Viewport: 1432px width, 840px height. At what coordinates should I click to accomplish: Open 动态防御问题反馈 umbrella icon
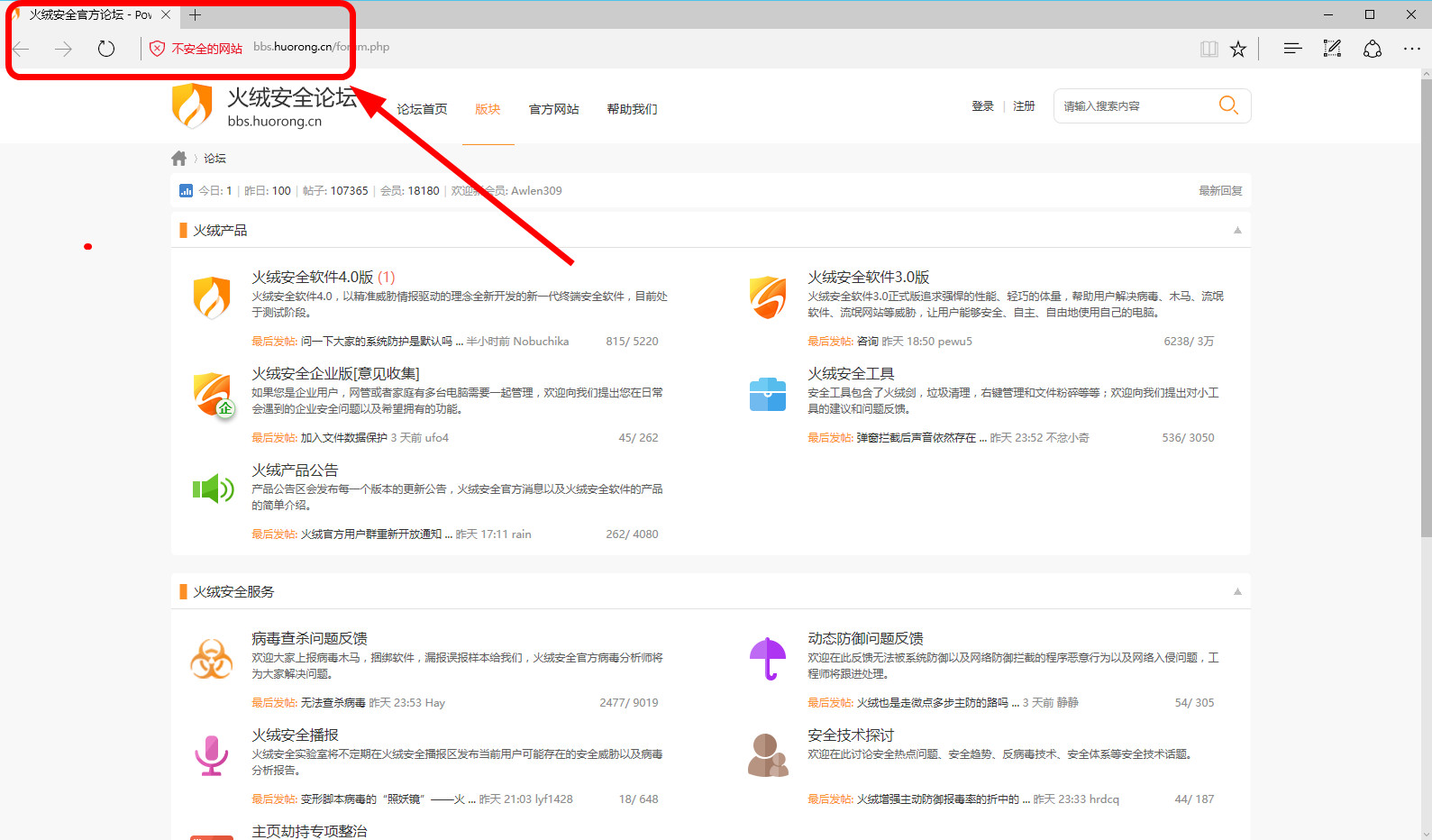(x=768, y=659)
